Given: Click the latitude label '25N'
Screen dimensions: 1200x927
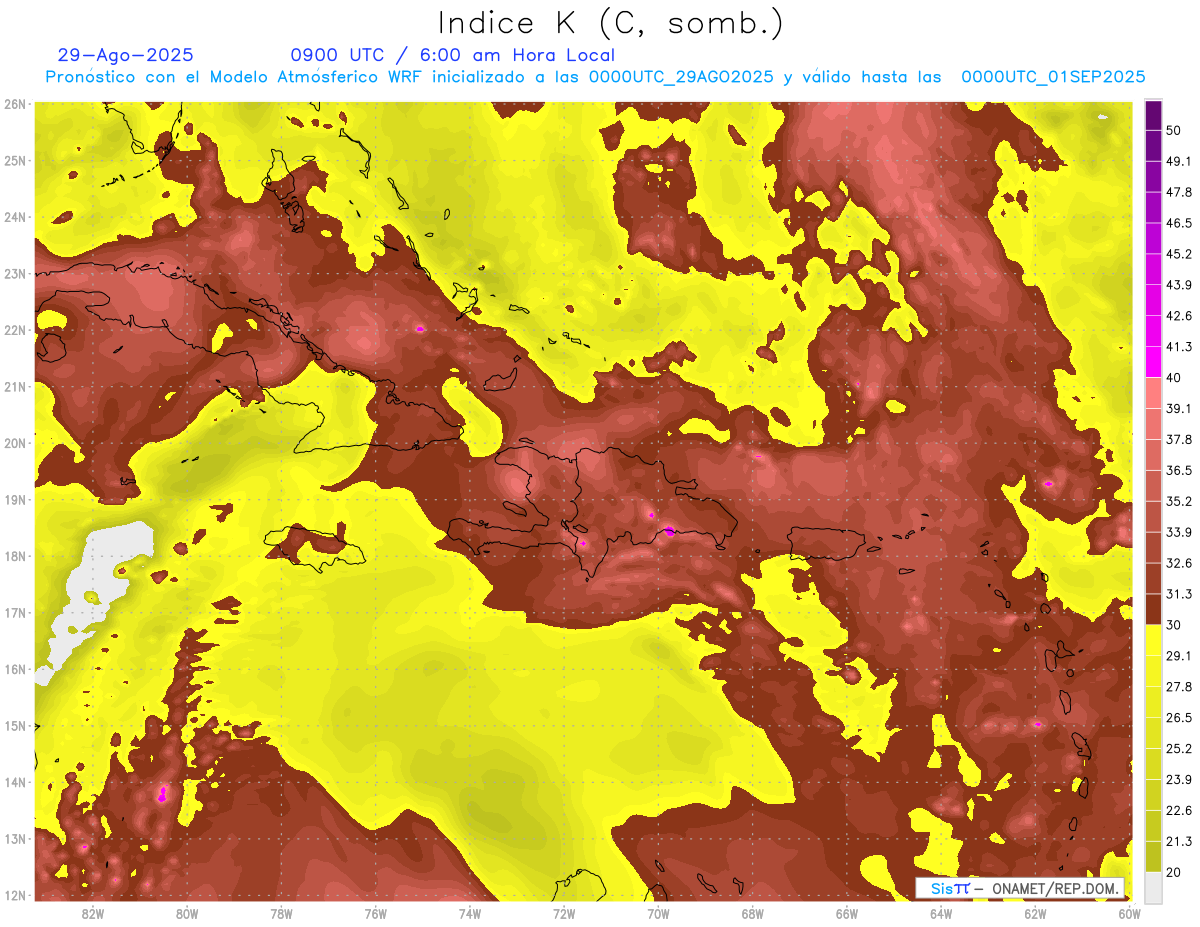Looking at the screenshot, I should tap(15, 161).
